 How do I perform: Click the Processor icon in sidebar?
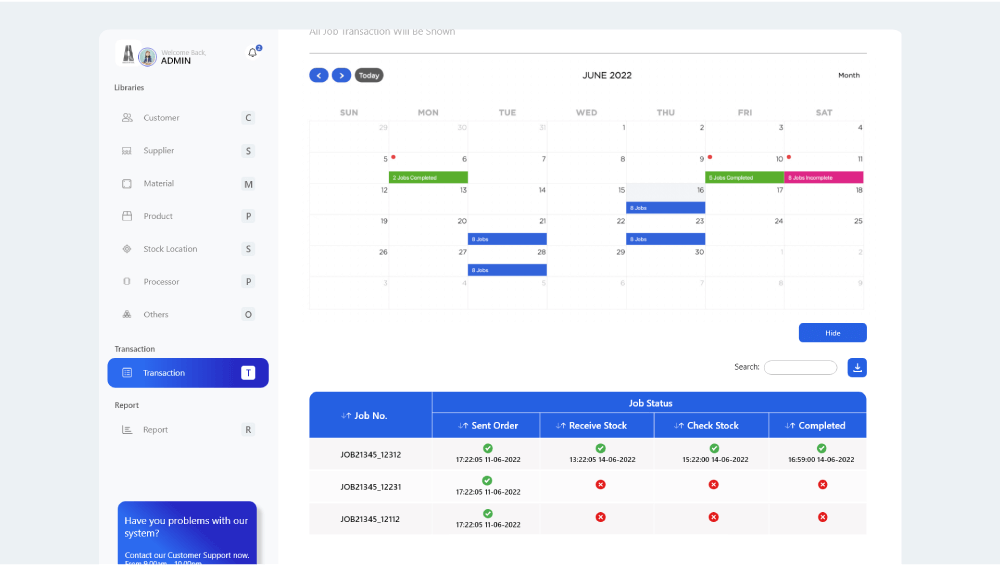point(127,282)
